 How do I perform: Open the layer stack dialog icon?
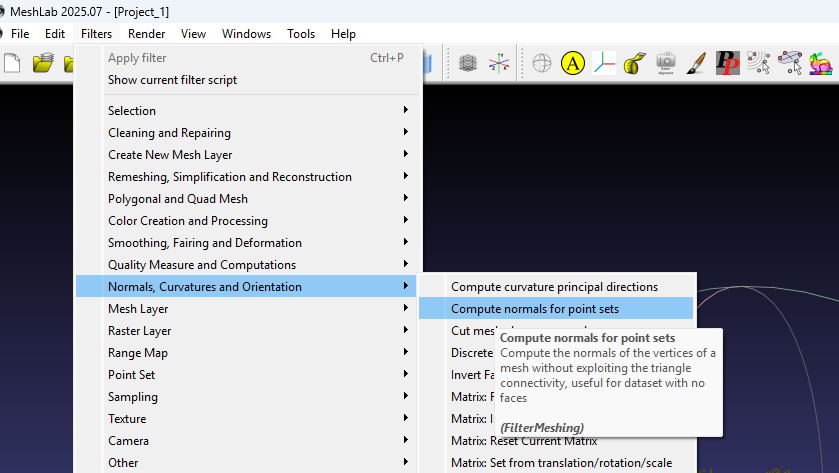coord(467,63)
